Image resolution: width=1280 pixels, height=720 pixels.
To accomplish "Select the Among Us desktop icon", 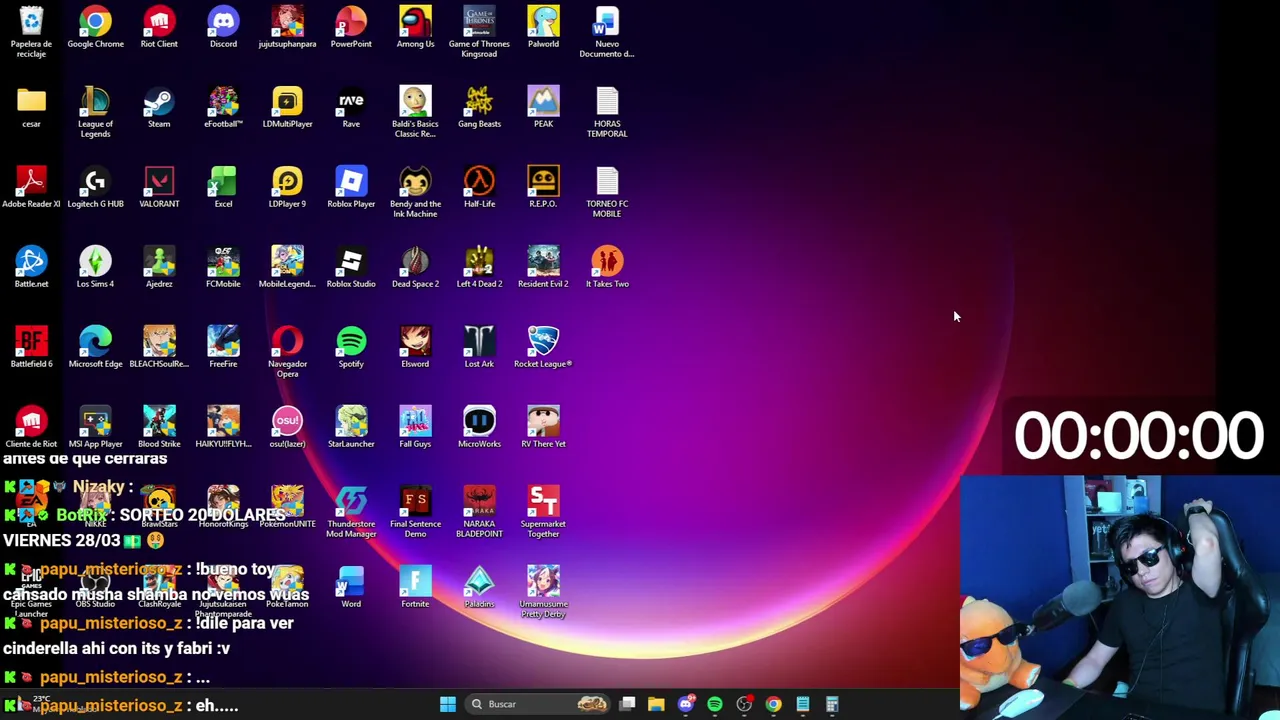I will (x=415, y=27).
